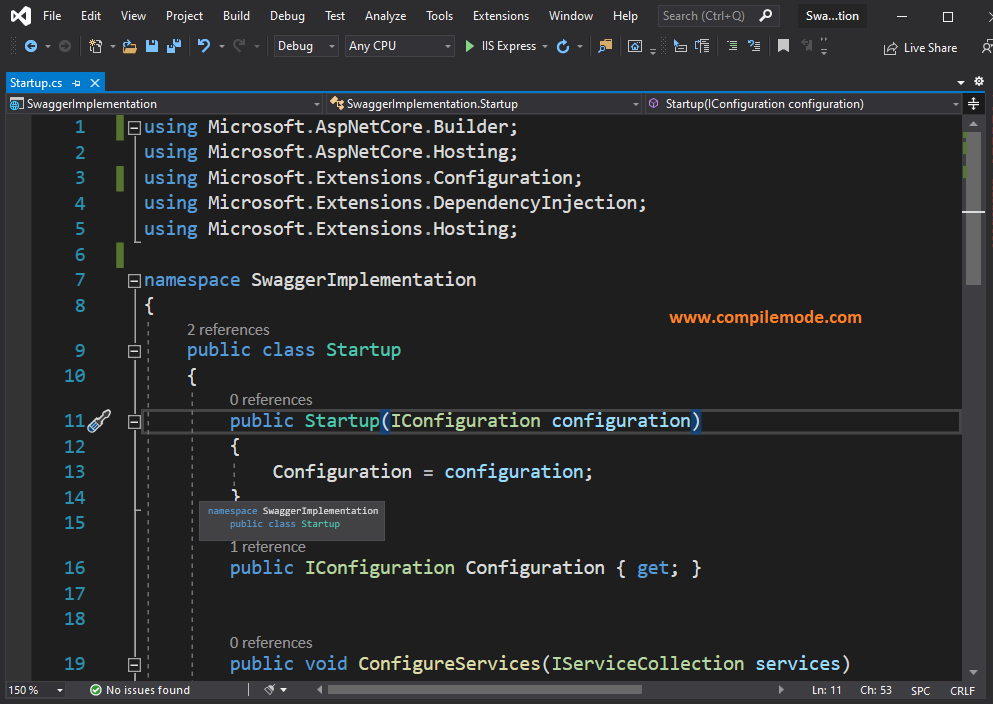
Task: Open Quick Actions screwdriver icon on line 11
Action: (x=97, y=421)
